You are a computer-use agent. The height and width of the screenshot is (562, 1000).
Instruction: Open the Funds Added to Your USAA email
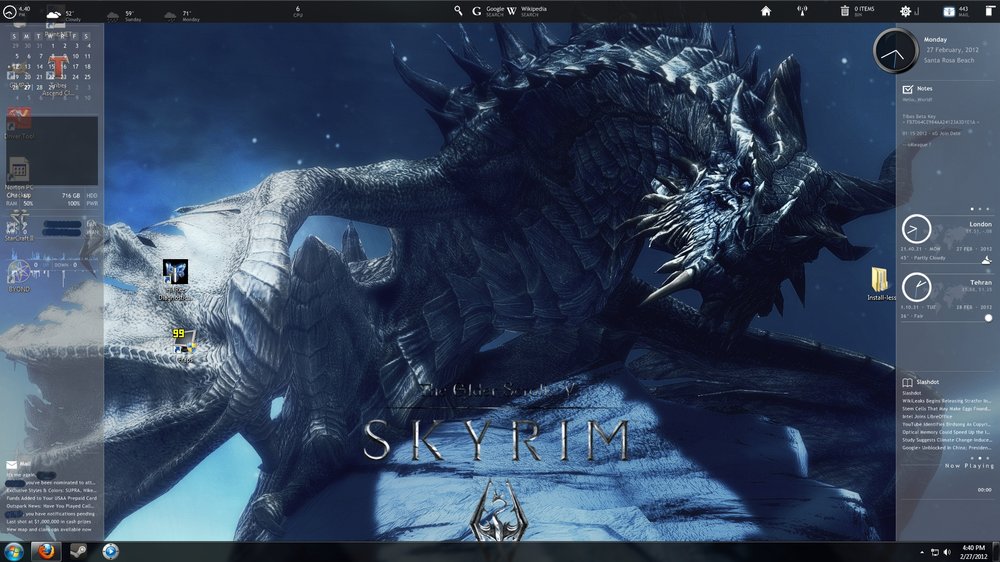51,498
